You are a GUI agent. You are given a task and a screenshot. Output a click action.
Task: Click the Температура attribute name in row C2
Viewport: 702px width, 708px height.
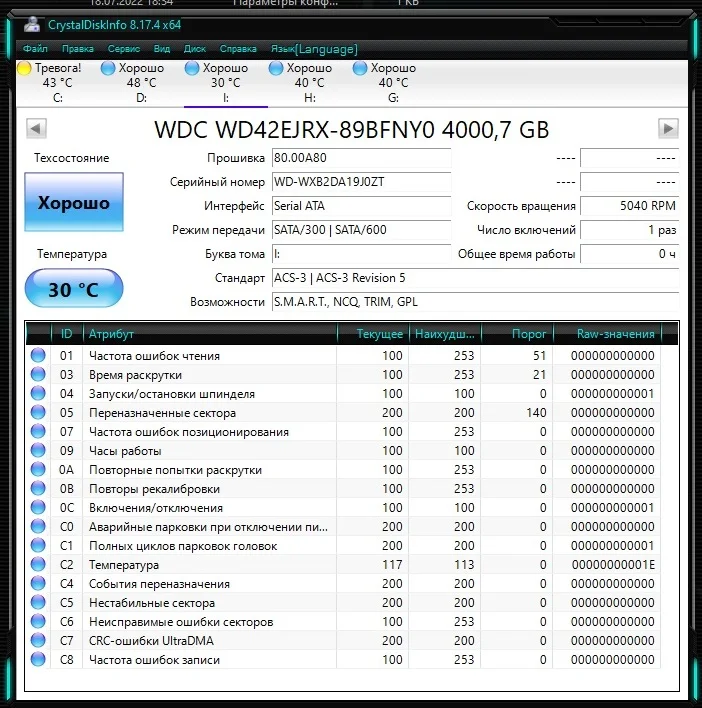coord(124,565)
